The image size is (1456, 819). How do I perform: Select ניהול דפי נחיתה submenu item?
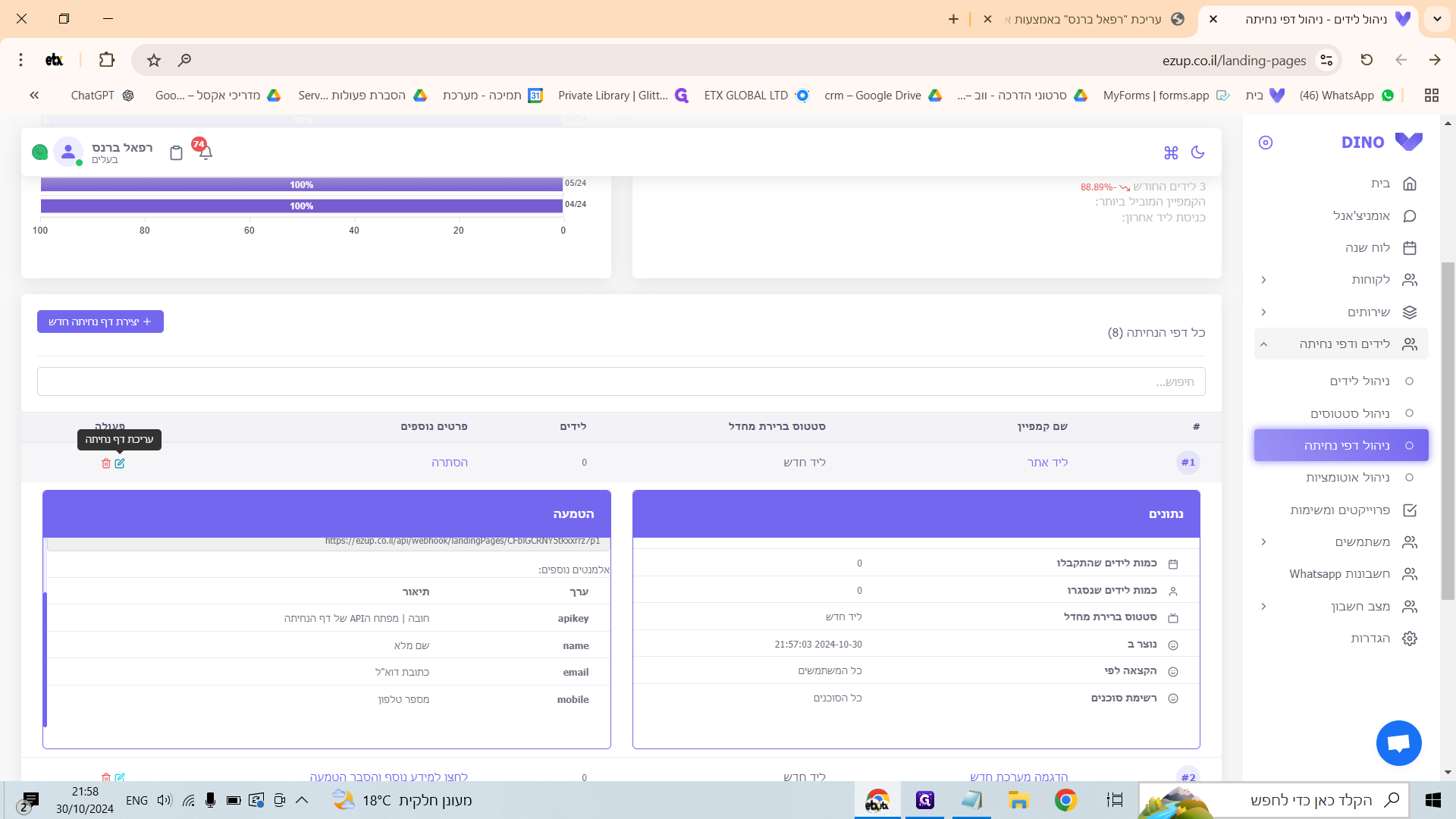[1341, 445]
